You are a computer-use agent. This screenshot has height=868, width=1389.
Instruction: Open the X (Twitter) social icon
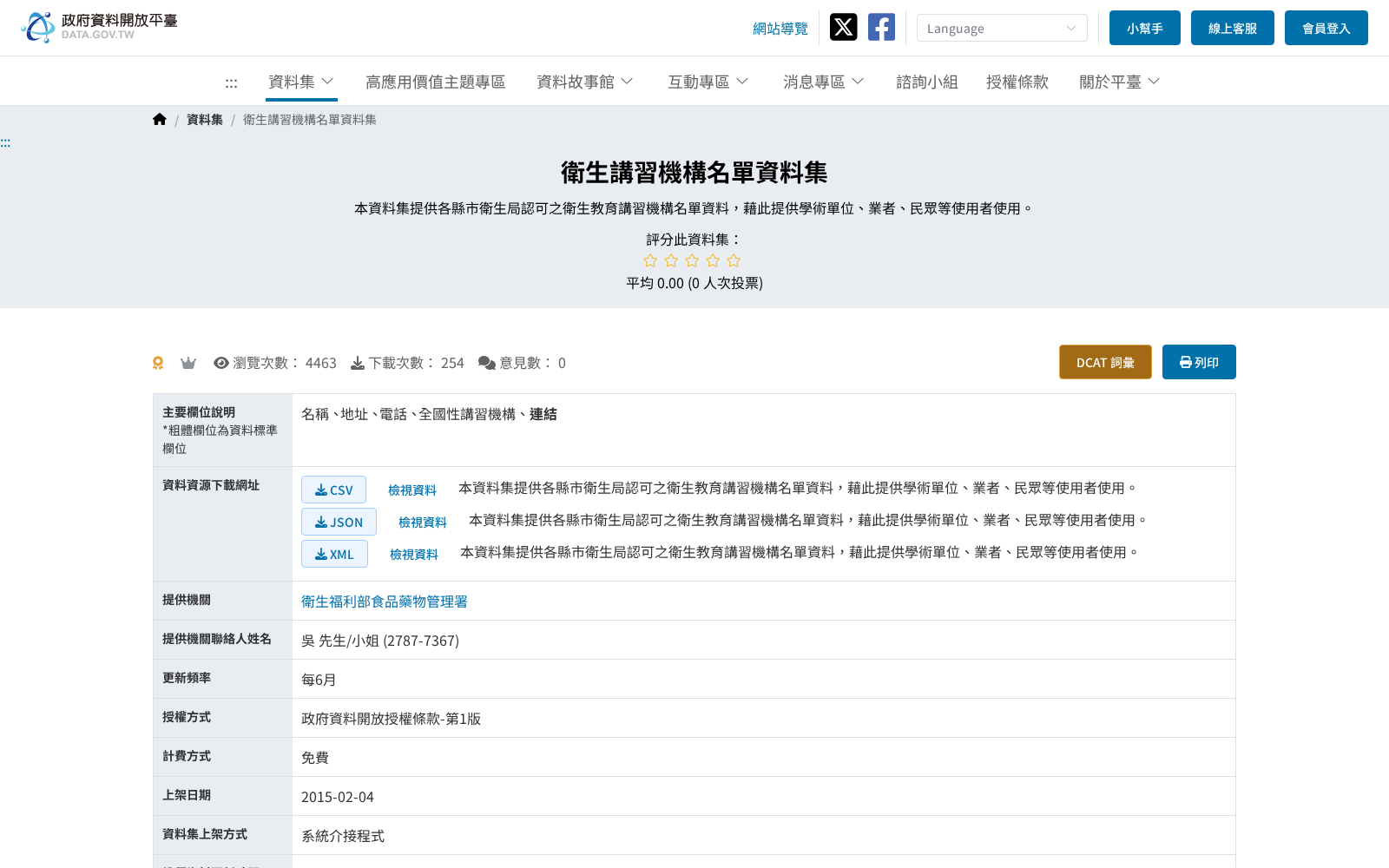click(x=843, y=27)
